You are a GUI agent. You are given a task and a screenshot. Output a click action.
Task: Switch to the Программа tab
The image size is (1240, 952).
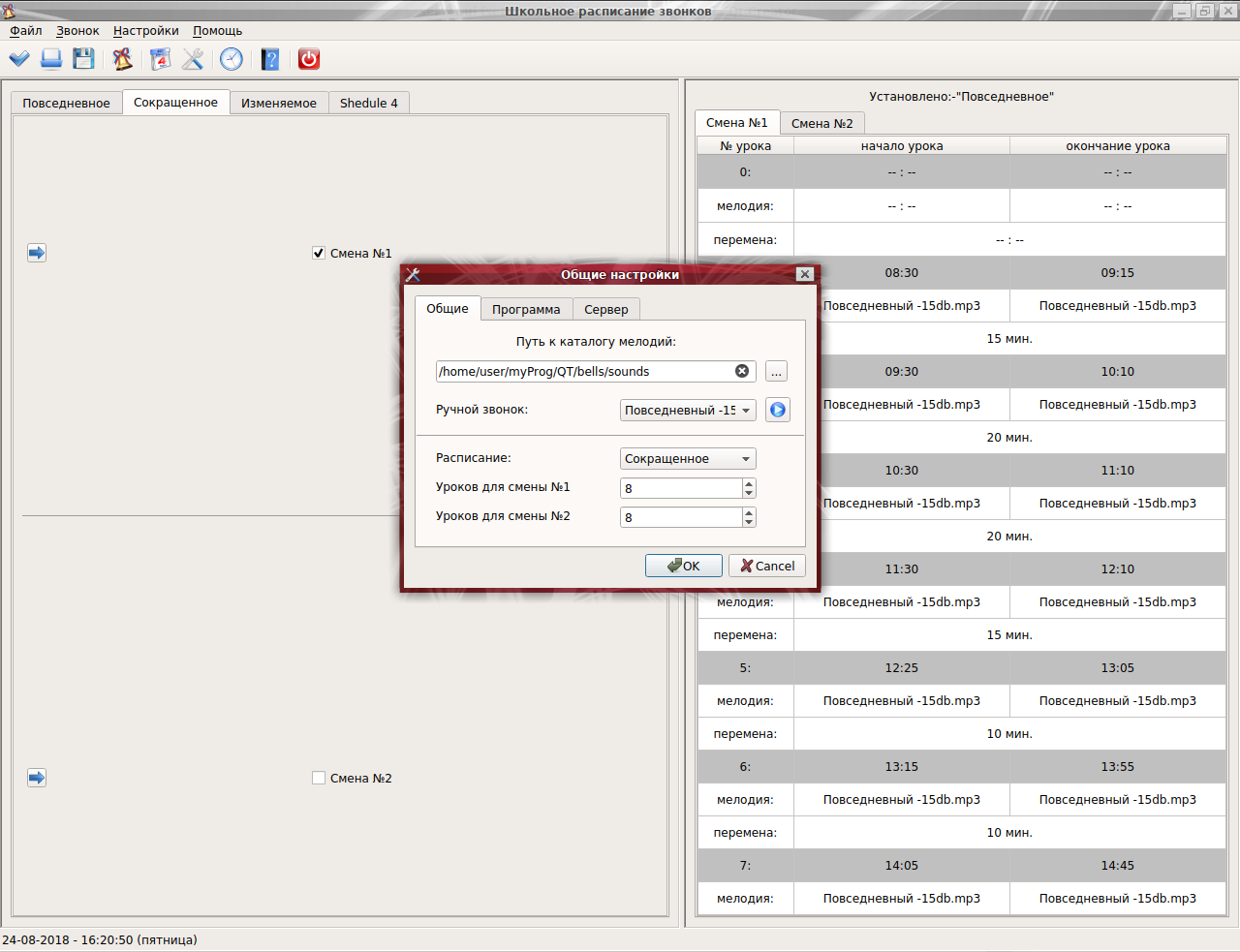click(526, 309)
